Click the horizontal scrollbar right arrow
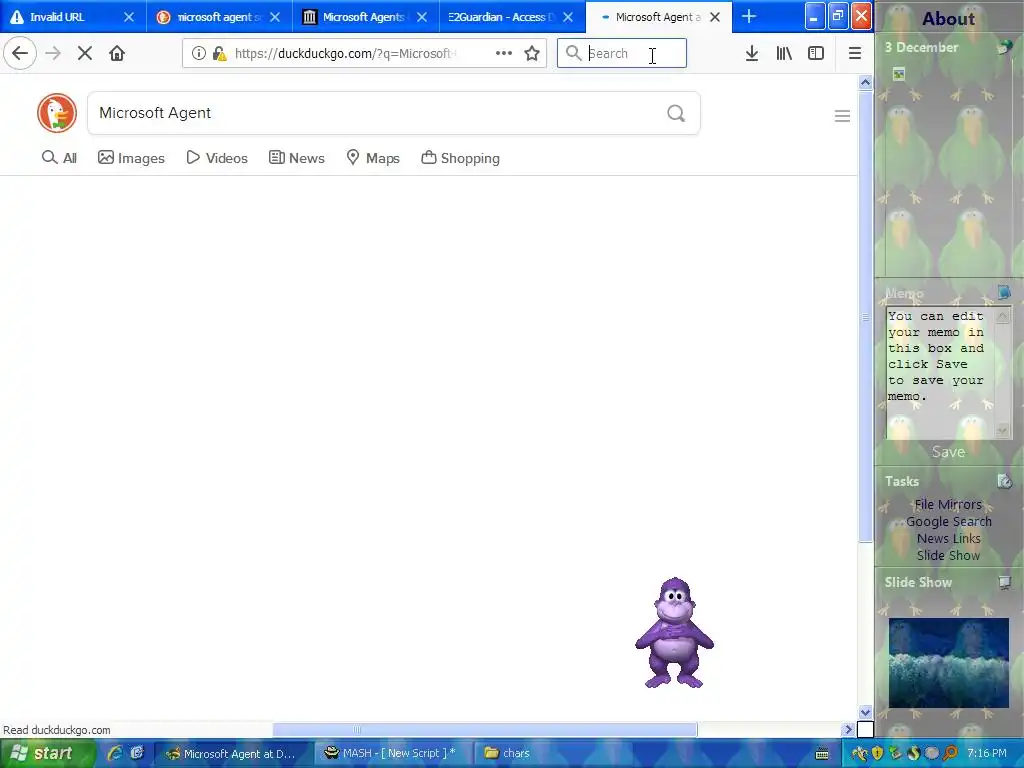The width and height of the screenshot is (1024, 768). [x=848, y=729]
